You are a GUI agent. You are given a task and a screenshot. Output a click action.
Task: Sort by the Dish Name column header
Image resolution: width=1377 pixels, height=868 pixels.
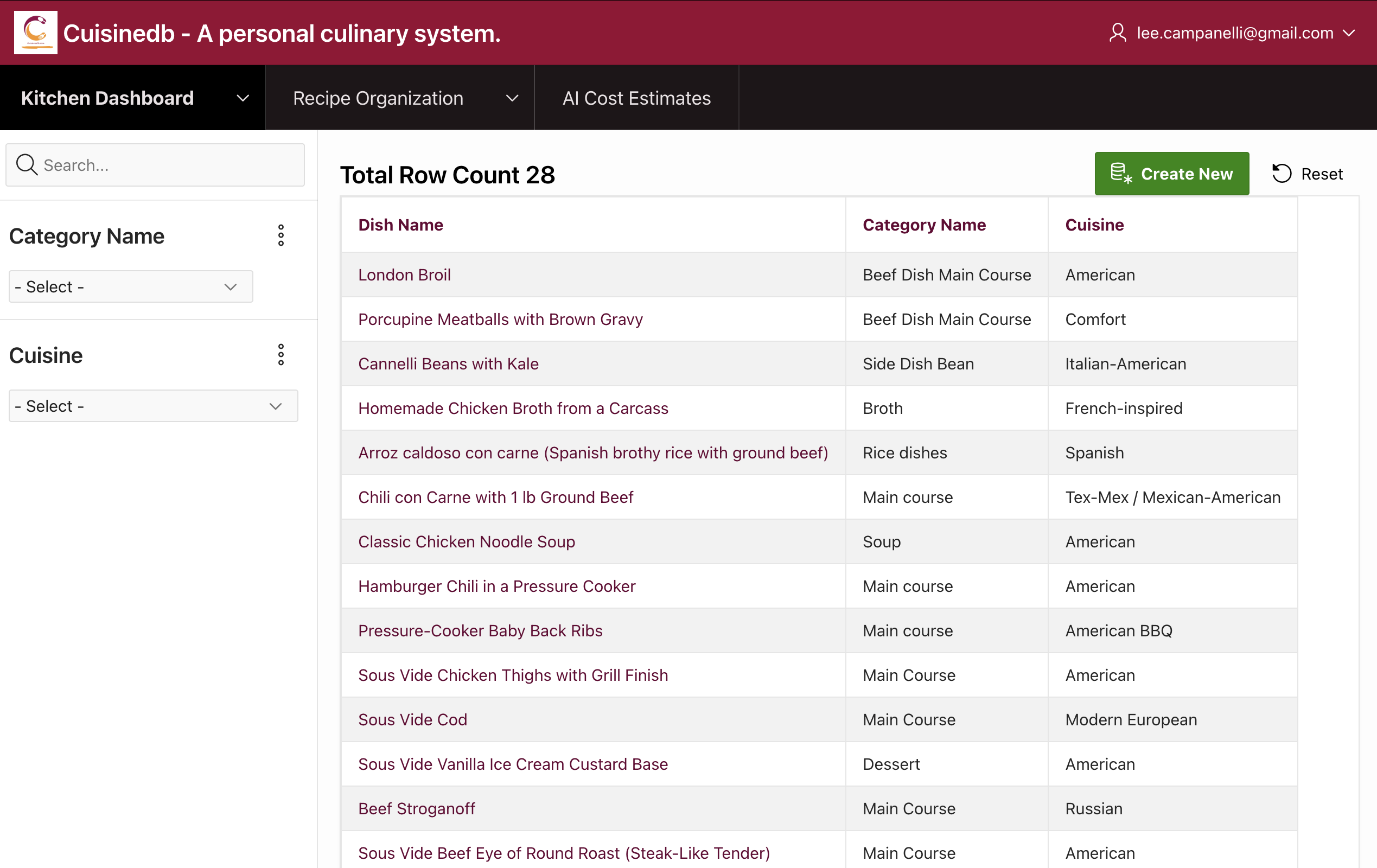[x=400, y=225]
